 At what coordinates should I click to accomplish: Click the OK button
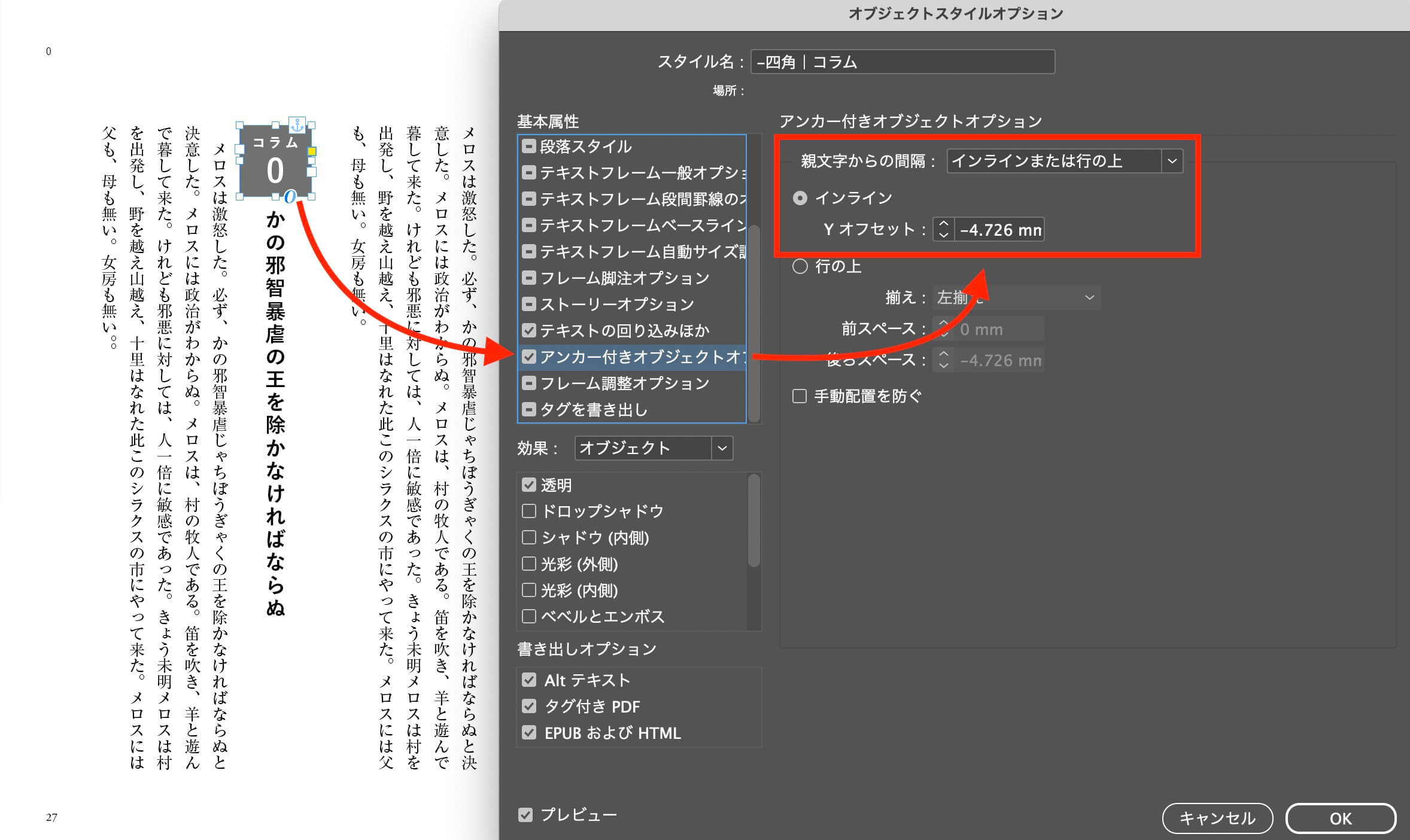pyautogui.click(x=1340, y=818)
